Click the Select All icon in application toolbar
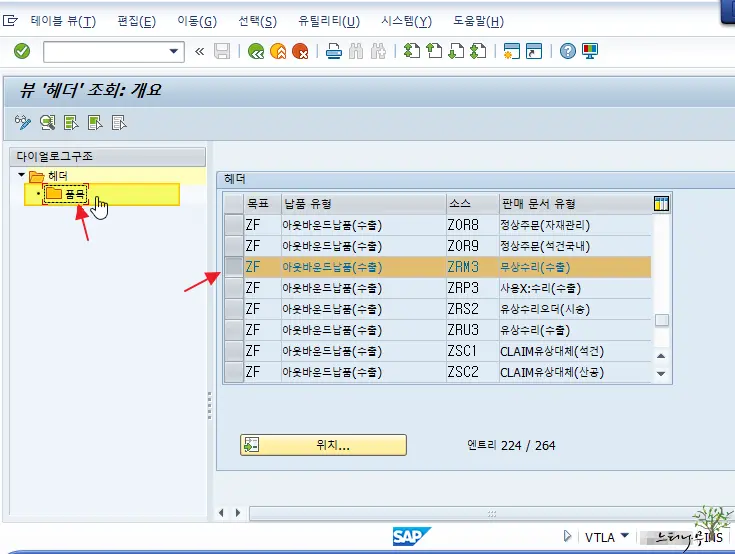The width and height of the screenshot is (735, 554). click(71, 123)
